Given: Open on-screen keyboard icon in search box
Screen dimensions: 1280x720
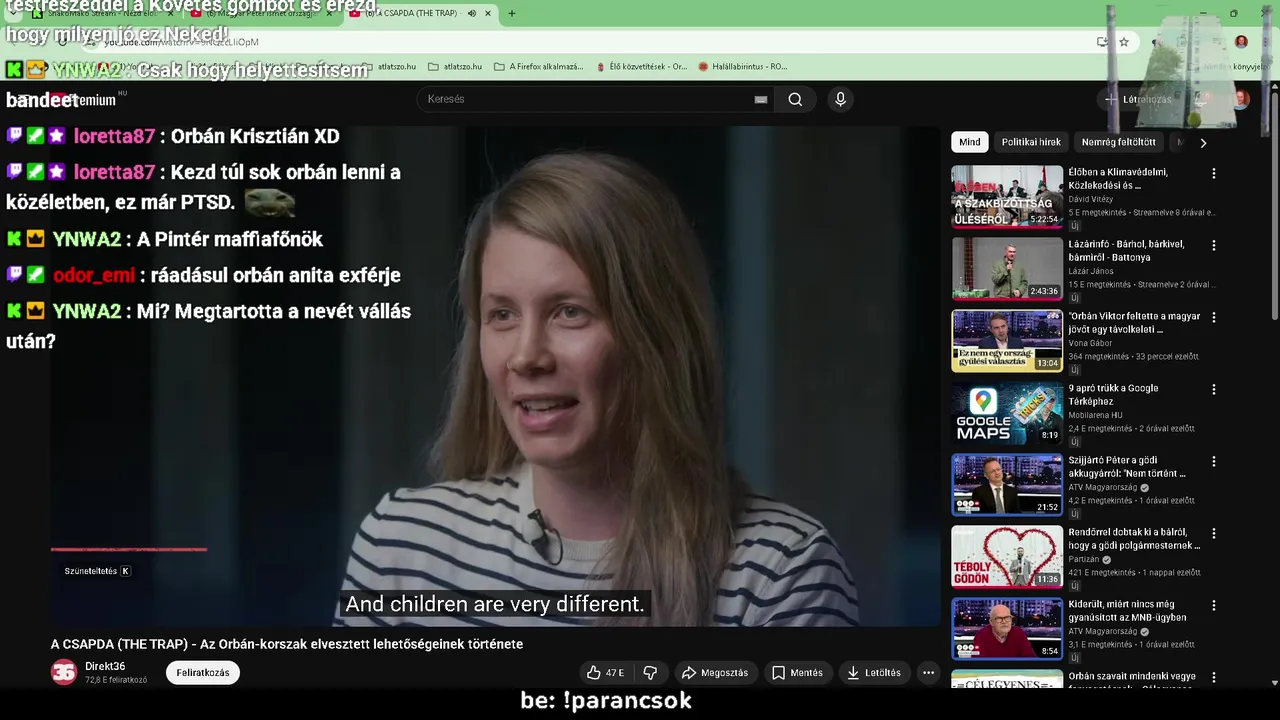Looking at the screenshot, I should [x=761, y=99].
